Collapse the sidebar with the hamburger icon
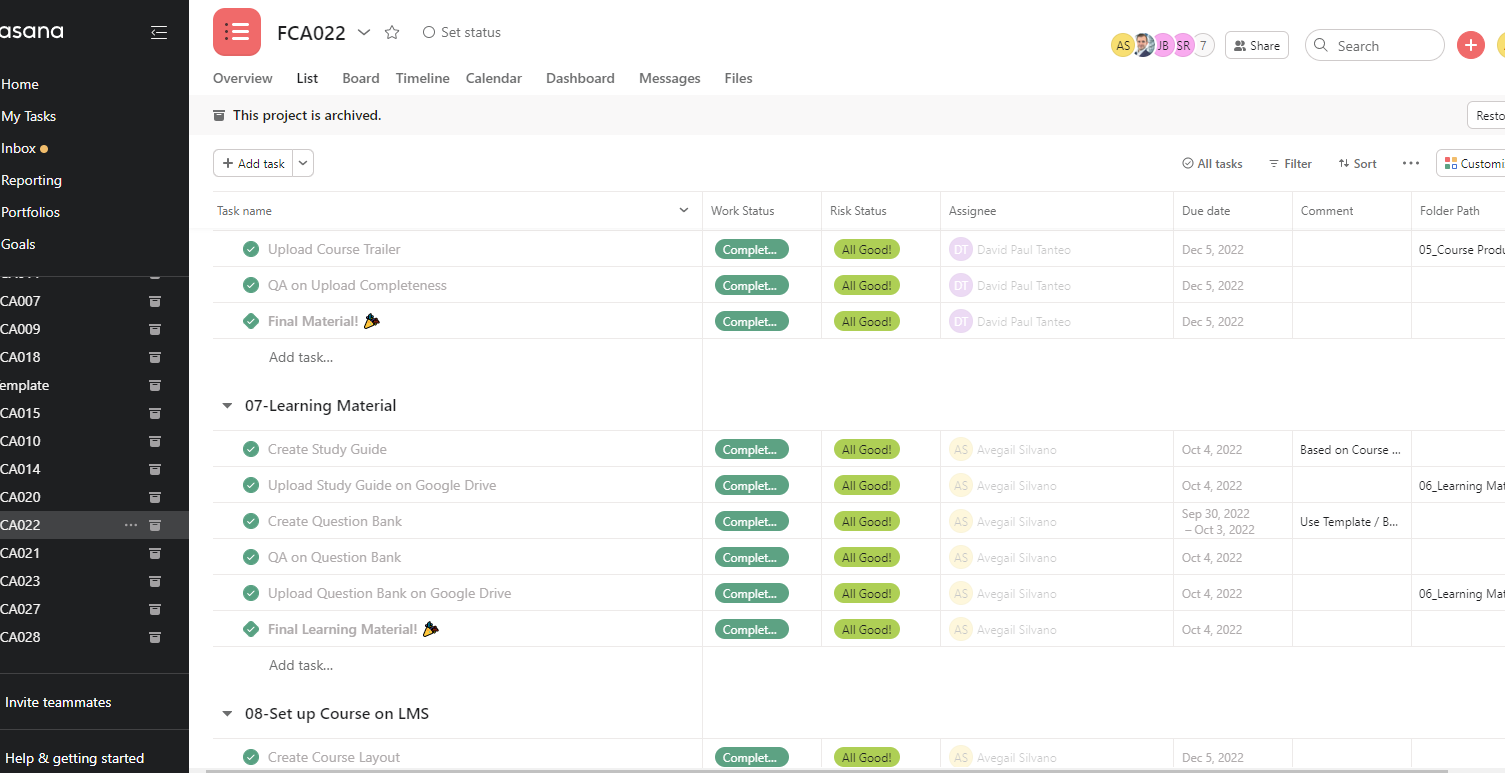 pyautogui.click(x=159, y=32)
